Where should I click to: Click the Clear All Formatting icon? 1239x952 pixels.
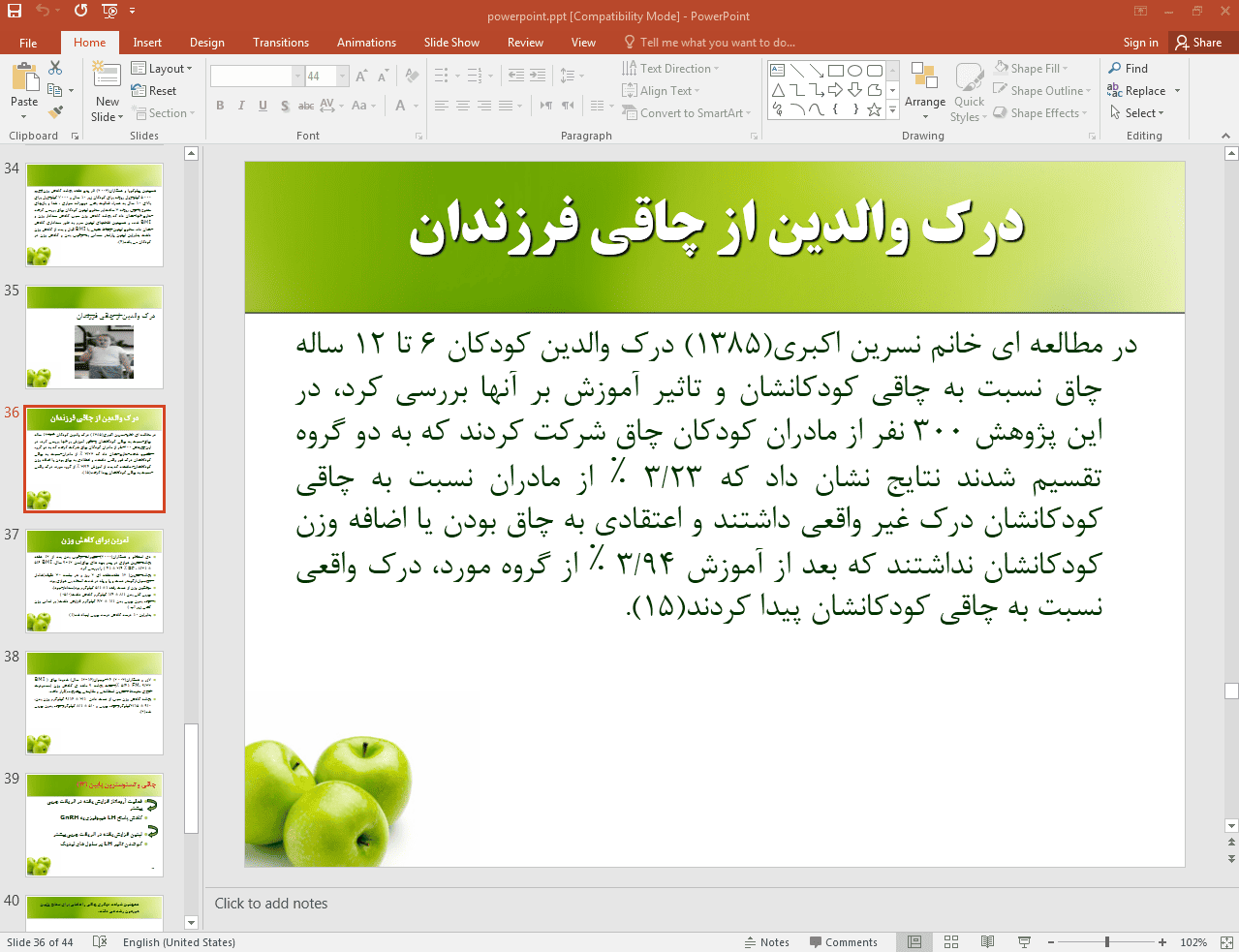click(x=412, y=76)
